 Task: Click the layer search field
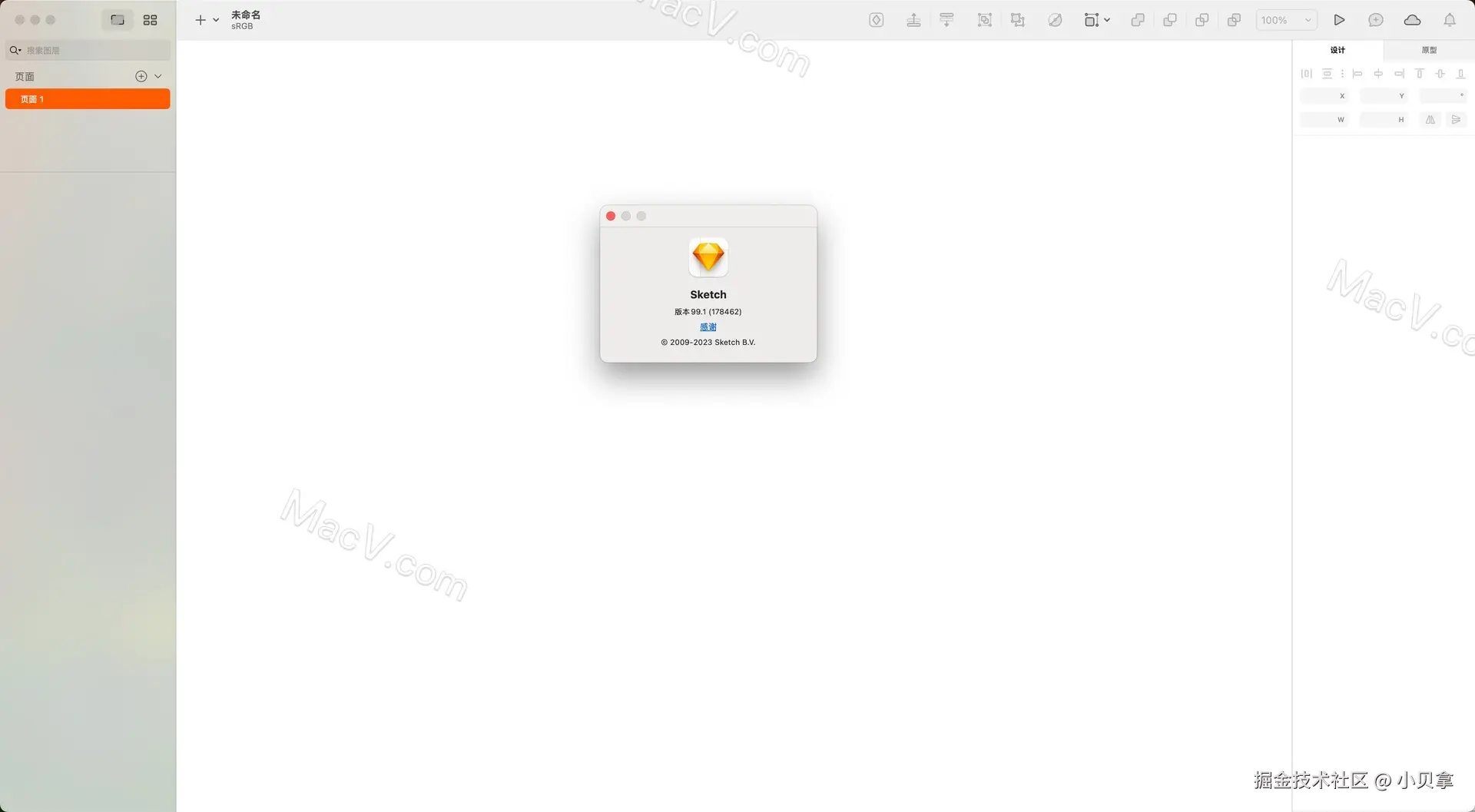[88, 50]
